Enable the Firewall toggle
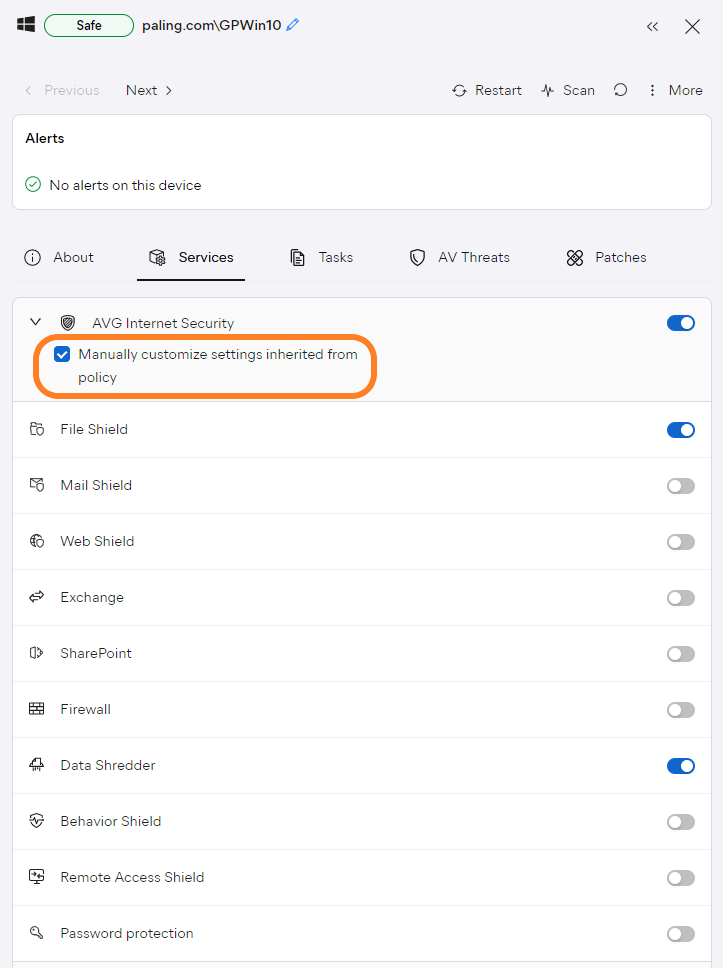 pyautogui.click(x=680, y=710)
